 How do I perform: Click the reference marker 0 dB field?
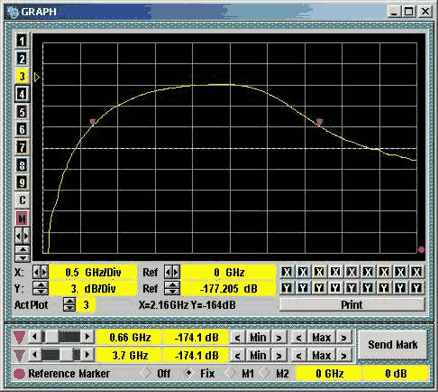click(x=395, y=373)
